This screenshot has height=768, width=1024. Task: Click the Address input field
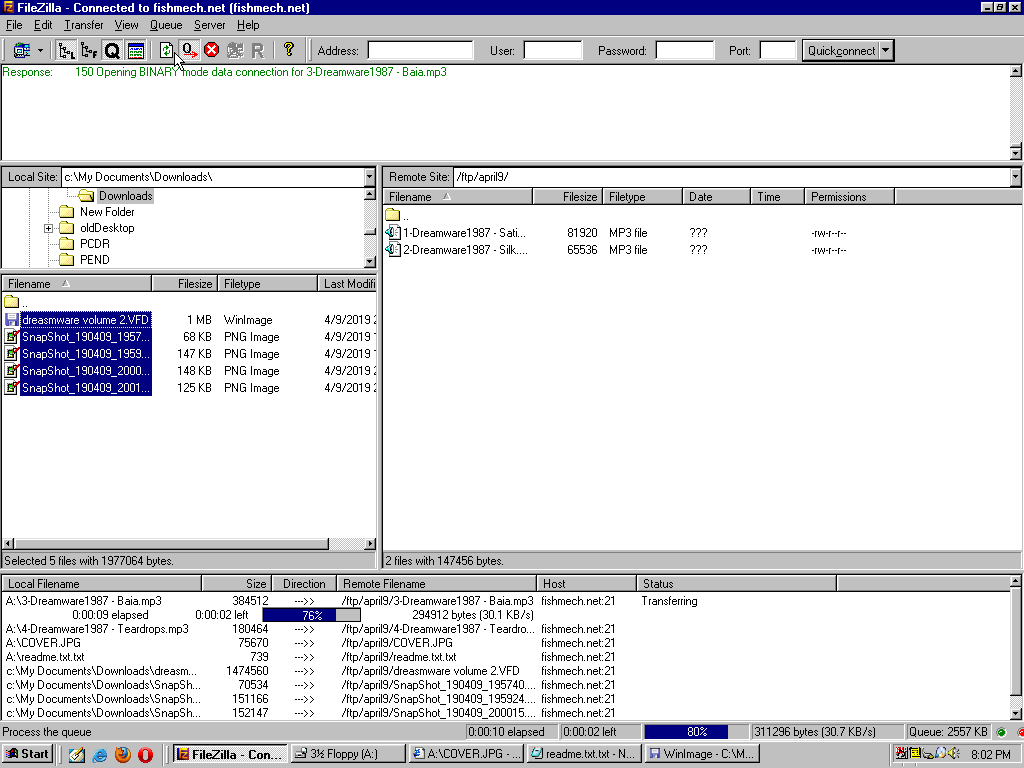(x=420, y=50)
